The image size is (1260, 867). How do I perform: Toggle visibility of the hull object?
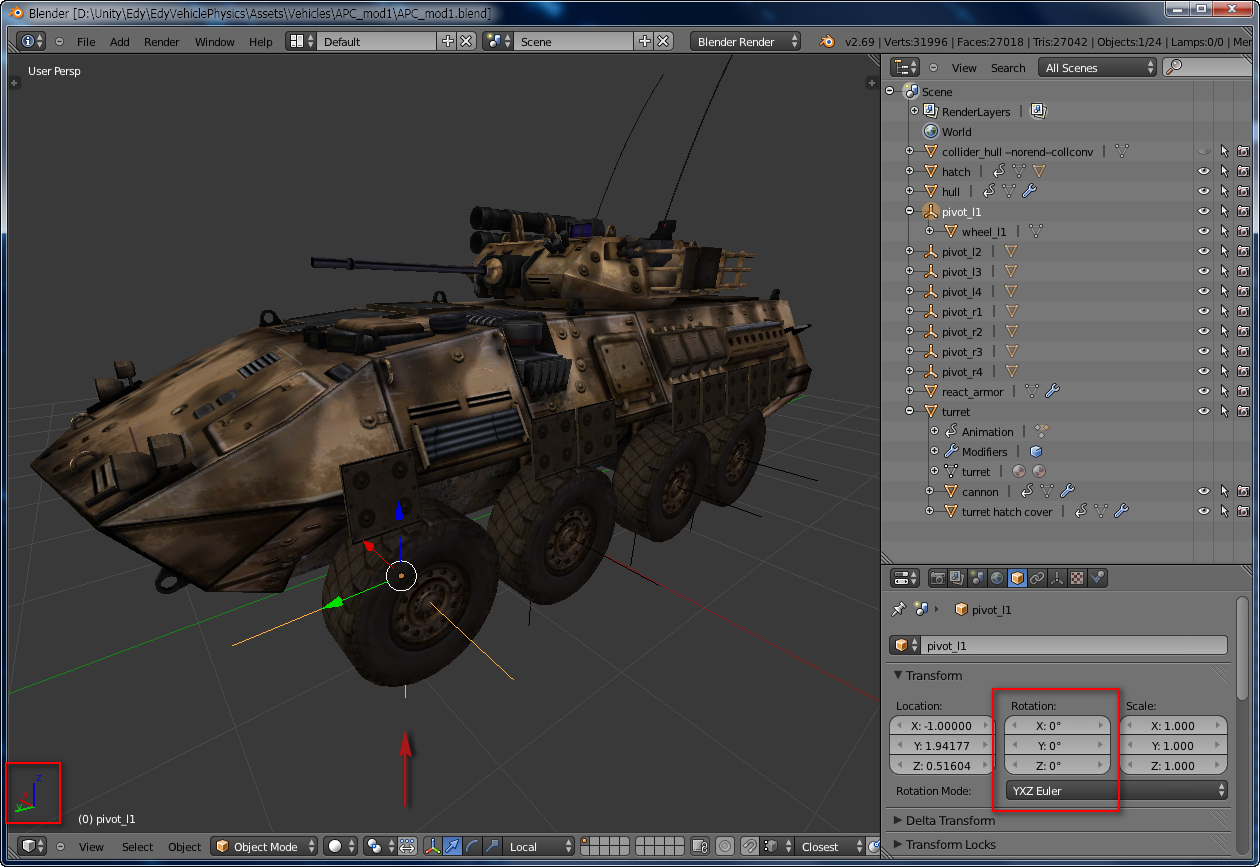pos(1204,192)
